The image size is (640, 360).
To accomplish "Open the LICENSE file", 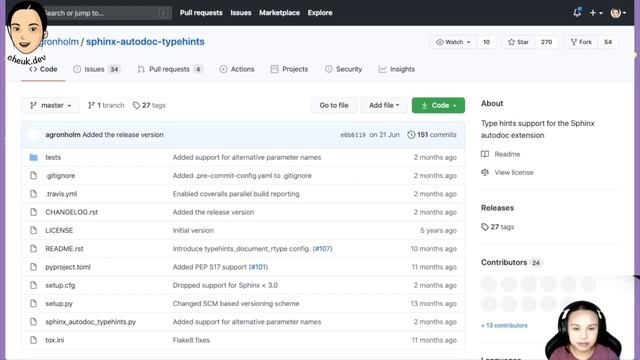I will coord(59,230).
